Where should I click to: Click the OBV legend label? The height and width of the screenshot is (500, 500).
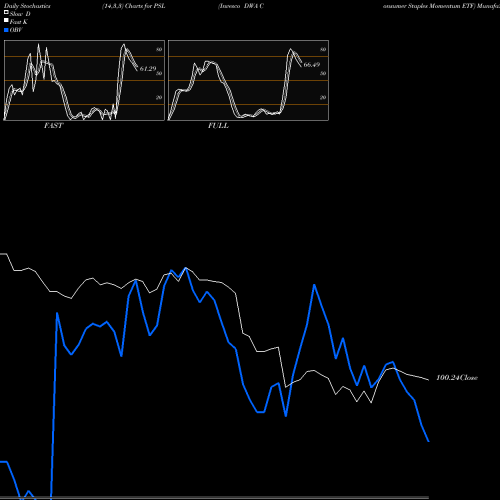coord(16,30)
